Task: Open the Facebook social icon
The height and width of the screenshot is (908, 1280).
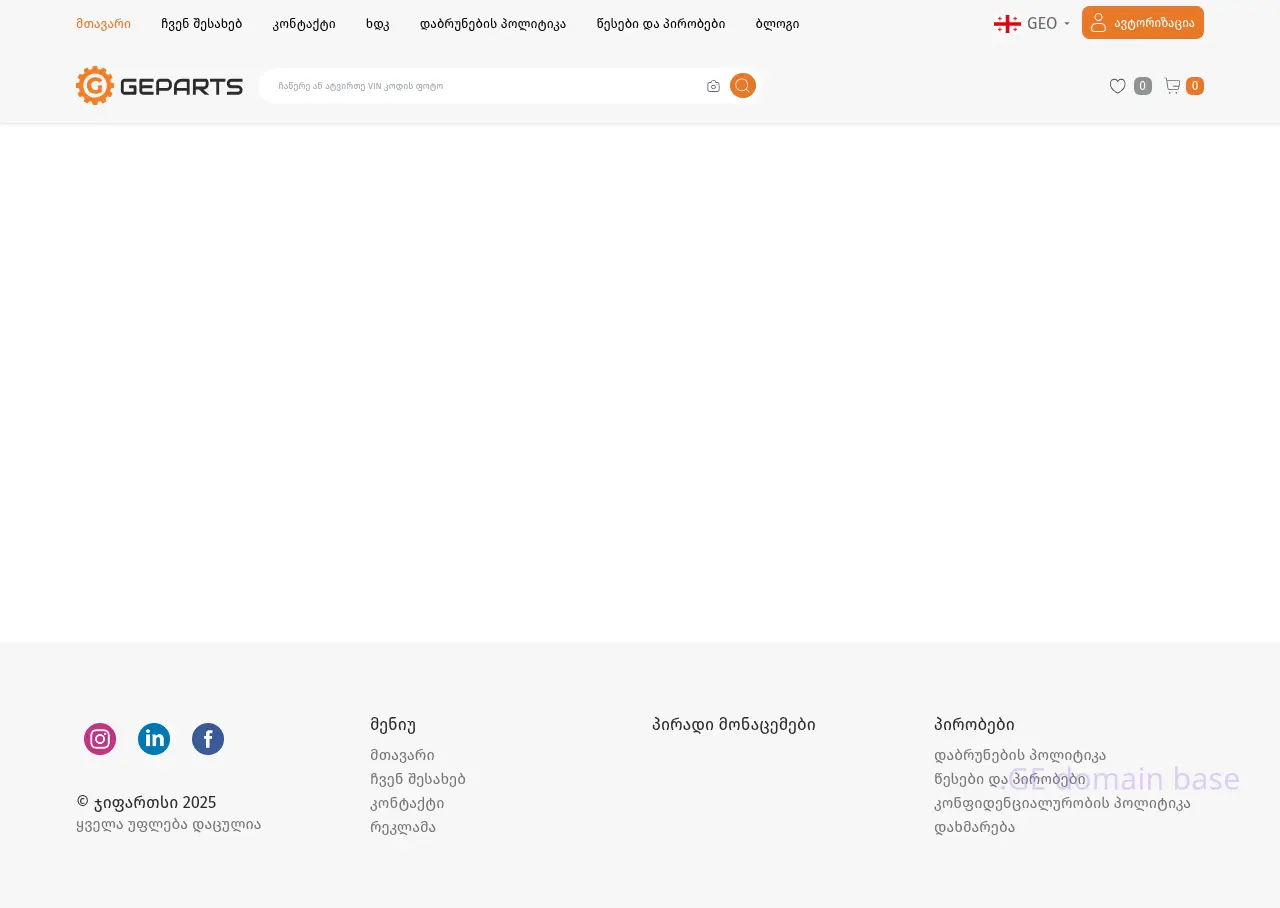Action: point(208,739)
